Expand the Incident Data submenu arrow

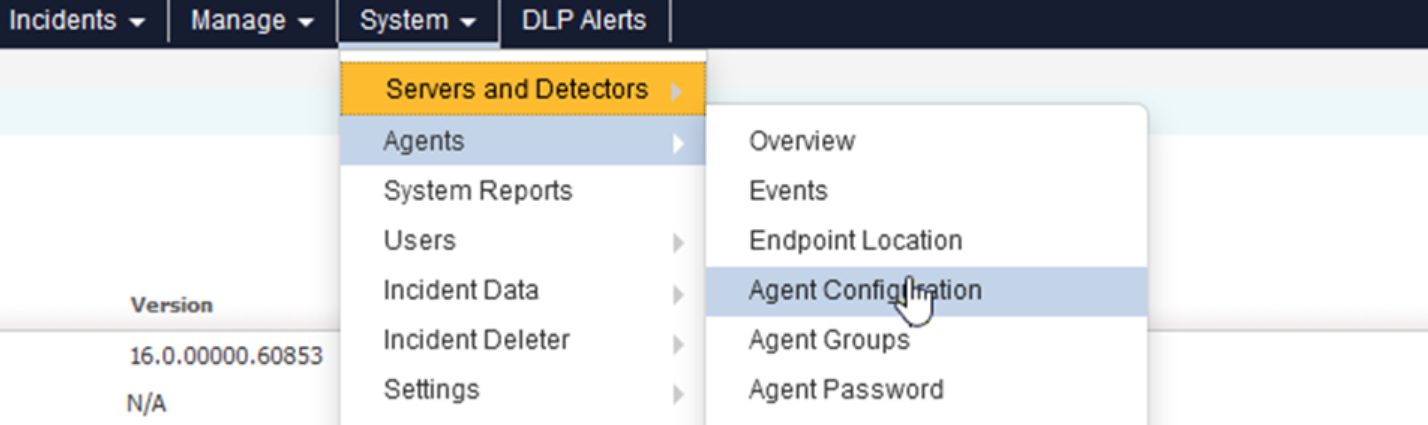[x=678, y=294]
